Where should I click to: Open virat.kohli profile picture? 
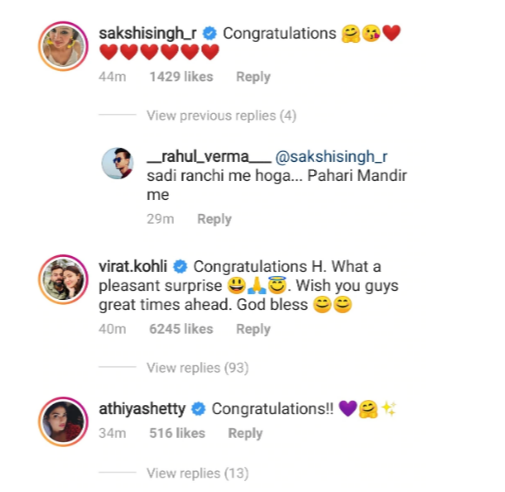tap(63, 279)
